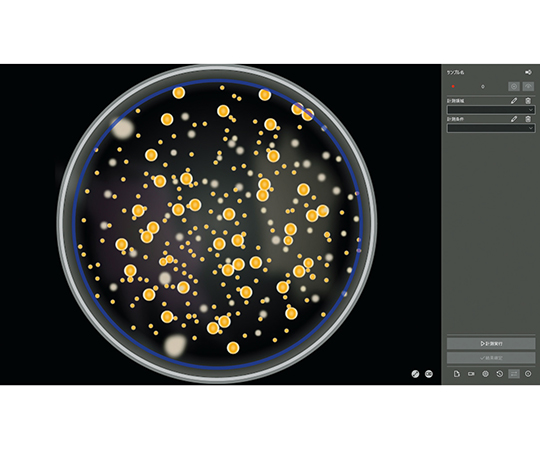The height and width of the screenshot is (450, 540).
Task: Click the diagonal line overlay icon below dish
Action: click(x=415, y=374)
